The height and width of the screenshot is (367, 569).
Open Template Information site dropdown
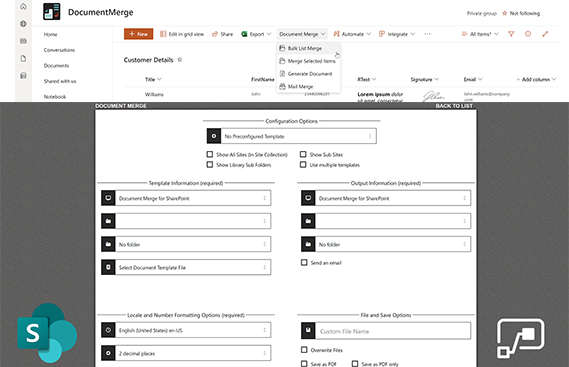[x=186, y=198]
